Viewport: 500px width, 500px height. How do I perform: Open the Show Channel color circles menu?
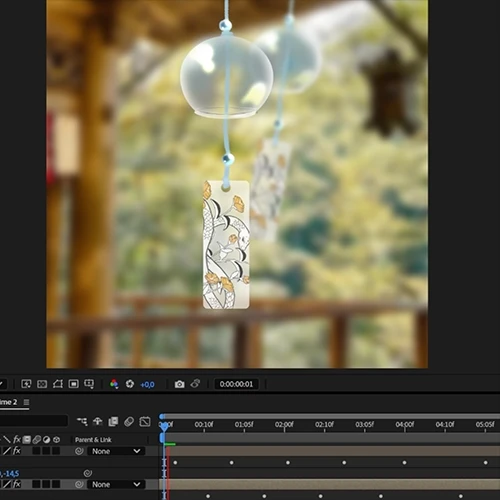point(114,384)
